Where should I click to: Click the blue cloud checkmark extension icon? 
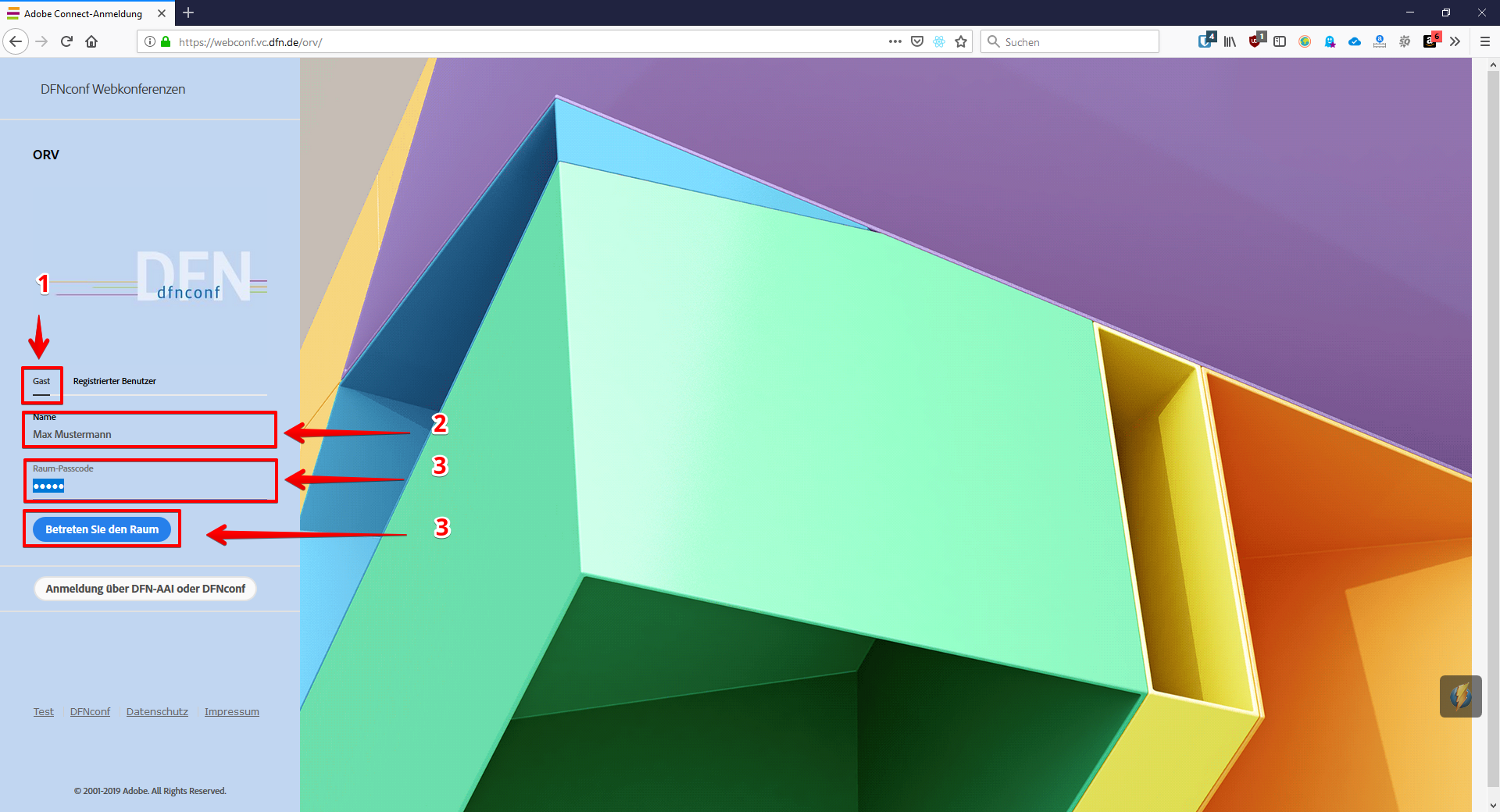tap(1355, 41)
